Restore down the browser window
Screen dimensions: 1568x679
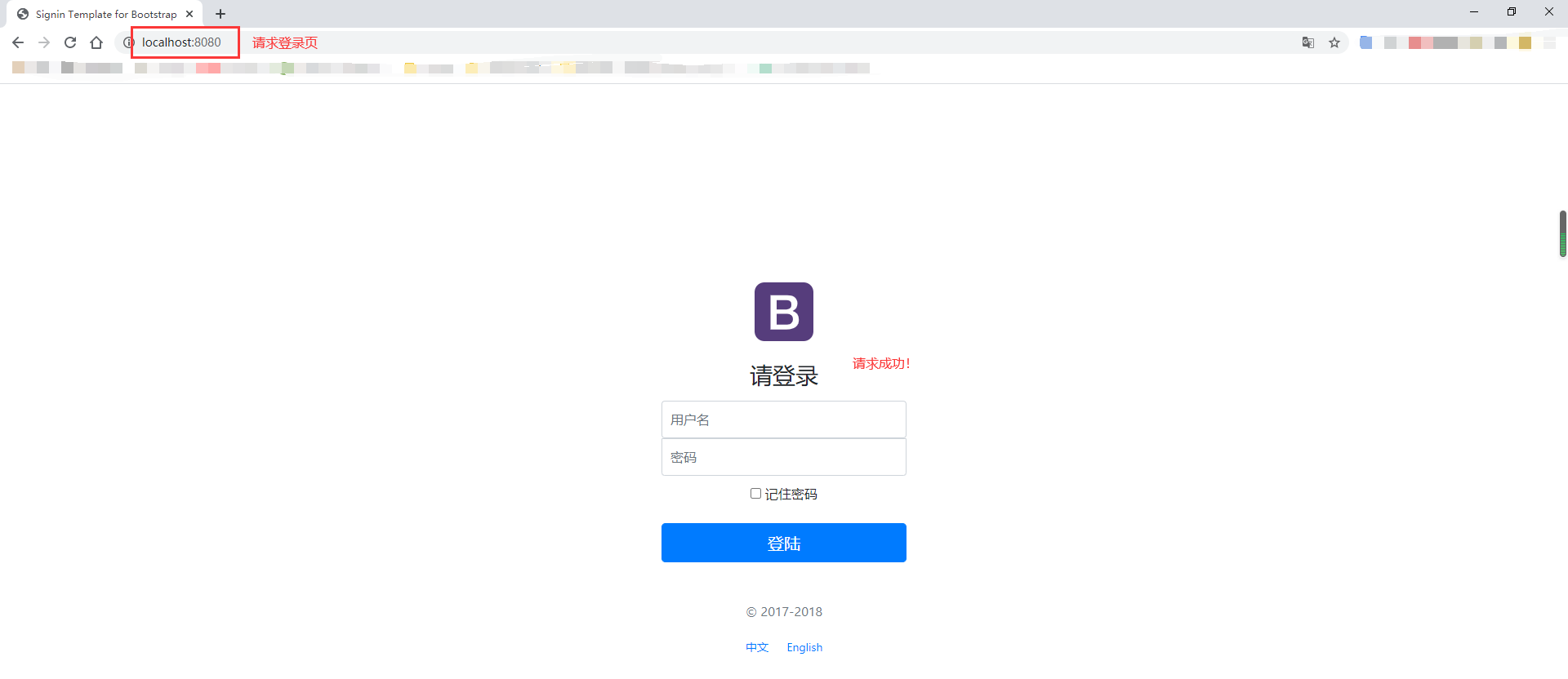(x=1512, y=11)
